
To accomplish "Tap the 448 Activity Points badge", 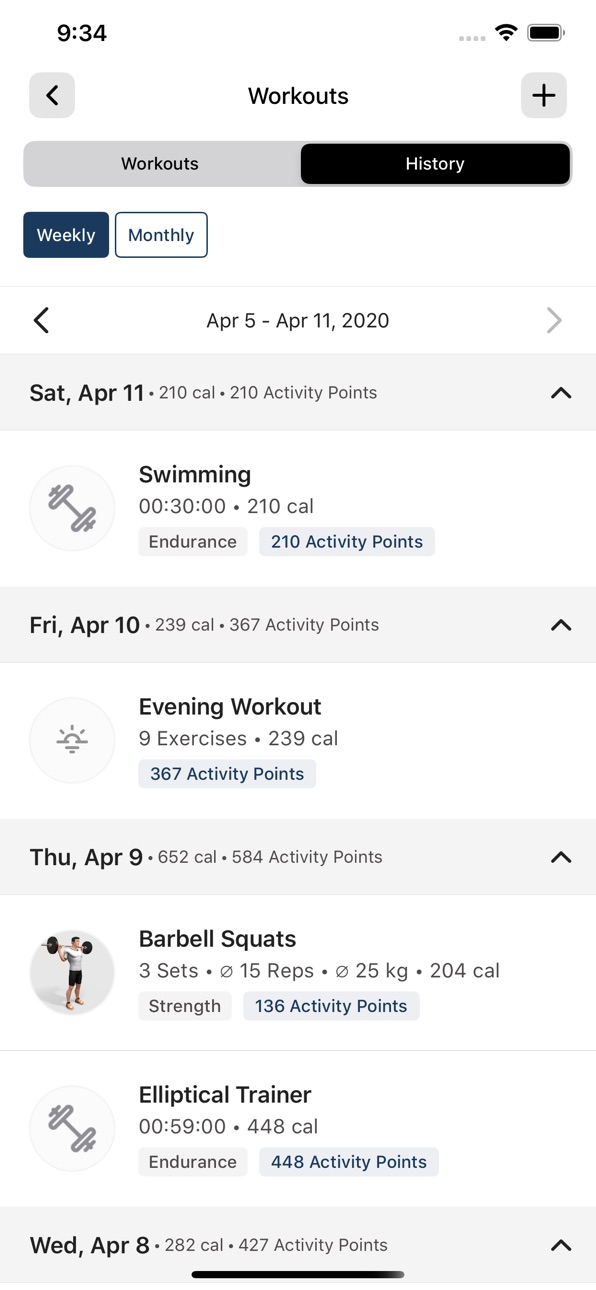I will point(349,1162).
